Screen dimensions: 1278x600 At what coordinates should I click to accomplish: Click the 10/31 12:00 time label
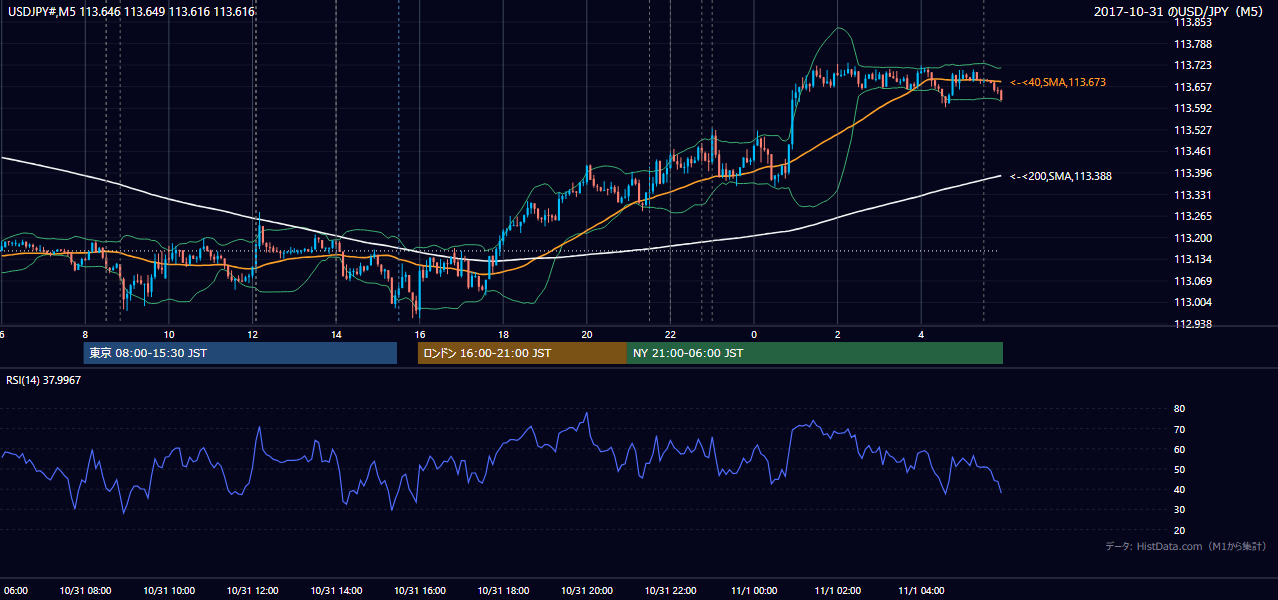click(252, 591)
